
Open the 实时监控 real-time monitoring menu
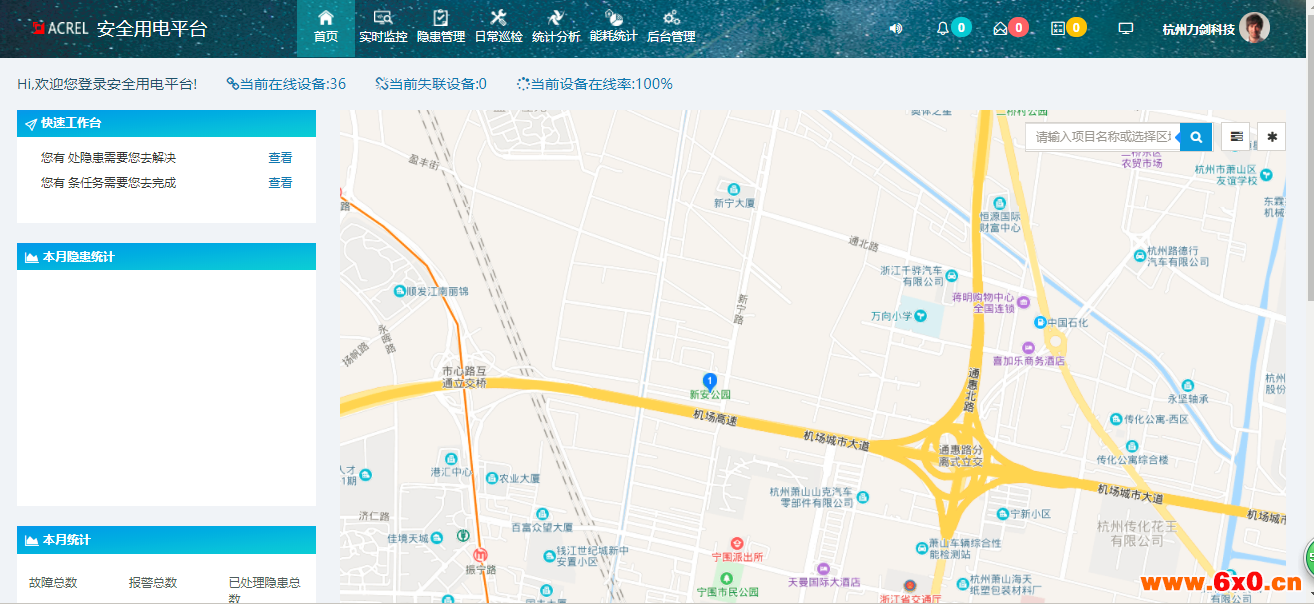point(383,28)
